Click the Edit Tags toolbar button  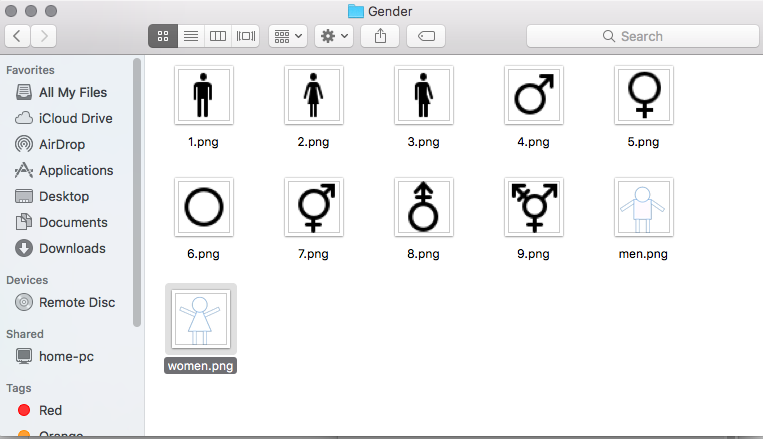pyautogui.click(x=426, y=36)
